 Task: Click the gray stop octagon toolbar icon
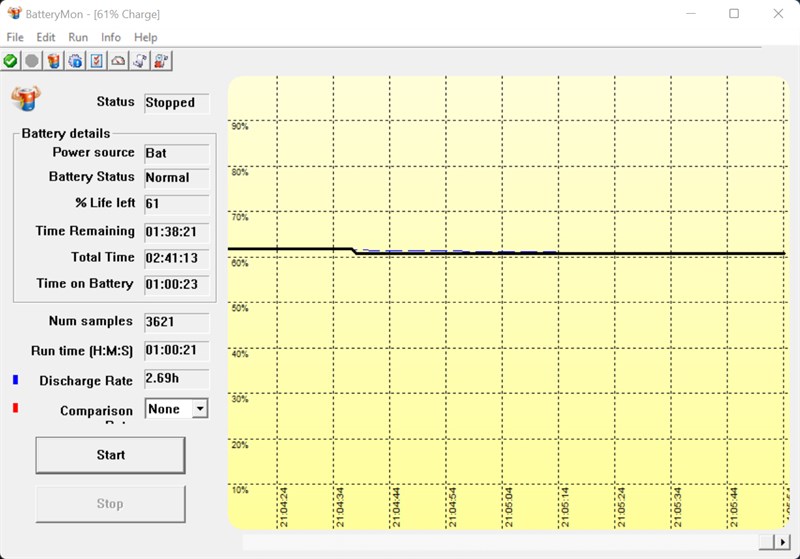click(x=32, y=61)
